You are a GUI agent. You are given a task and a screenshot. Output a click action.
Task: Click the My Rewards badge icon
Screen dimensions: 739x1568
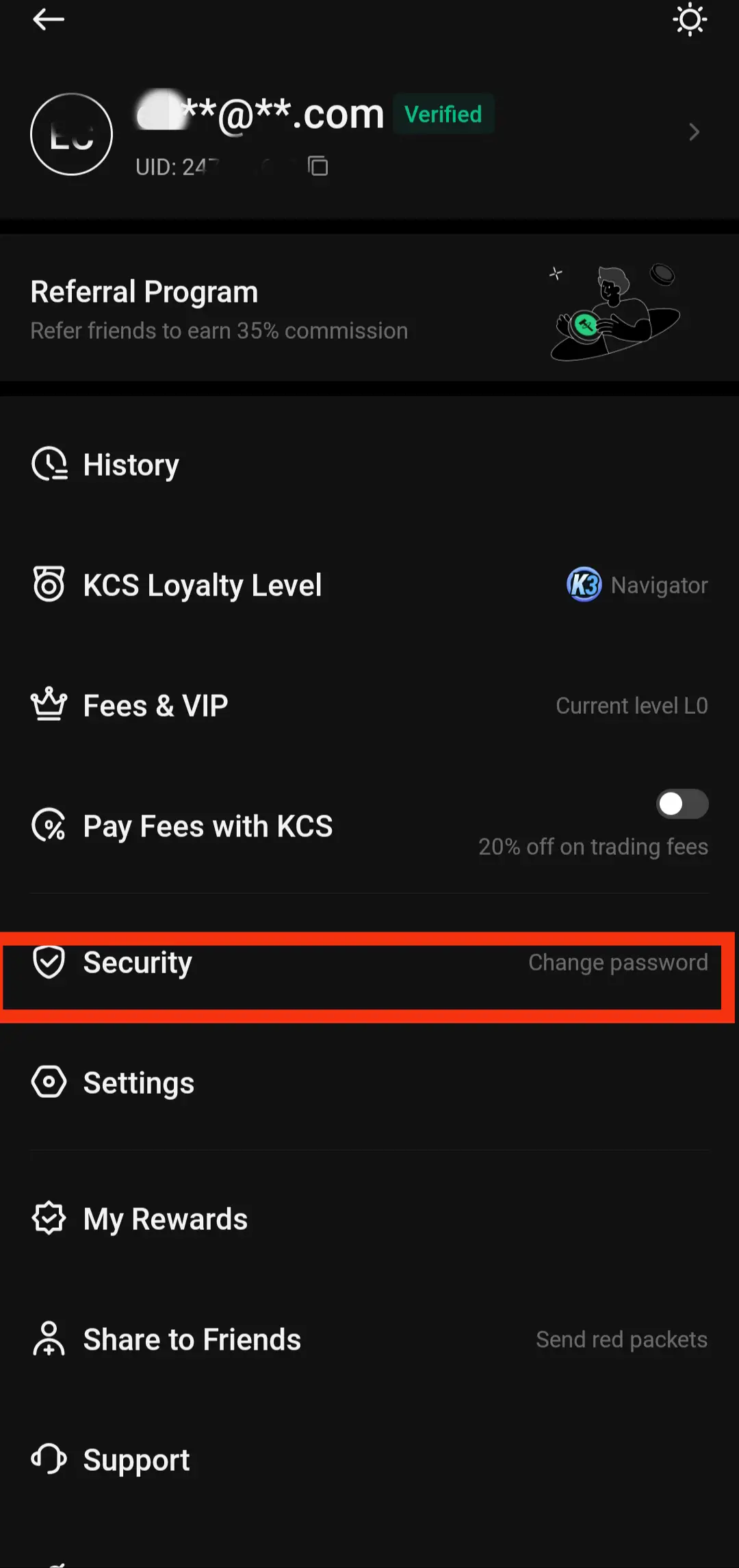[49, 1218]
